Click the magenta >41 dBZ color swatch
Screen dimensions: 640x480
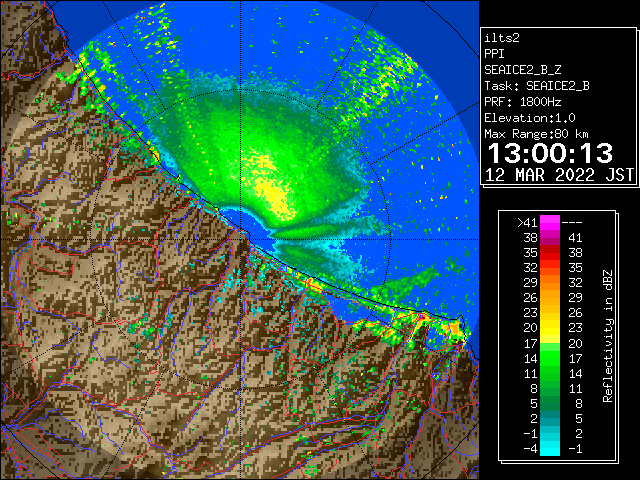(550, 223)
